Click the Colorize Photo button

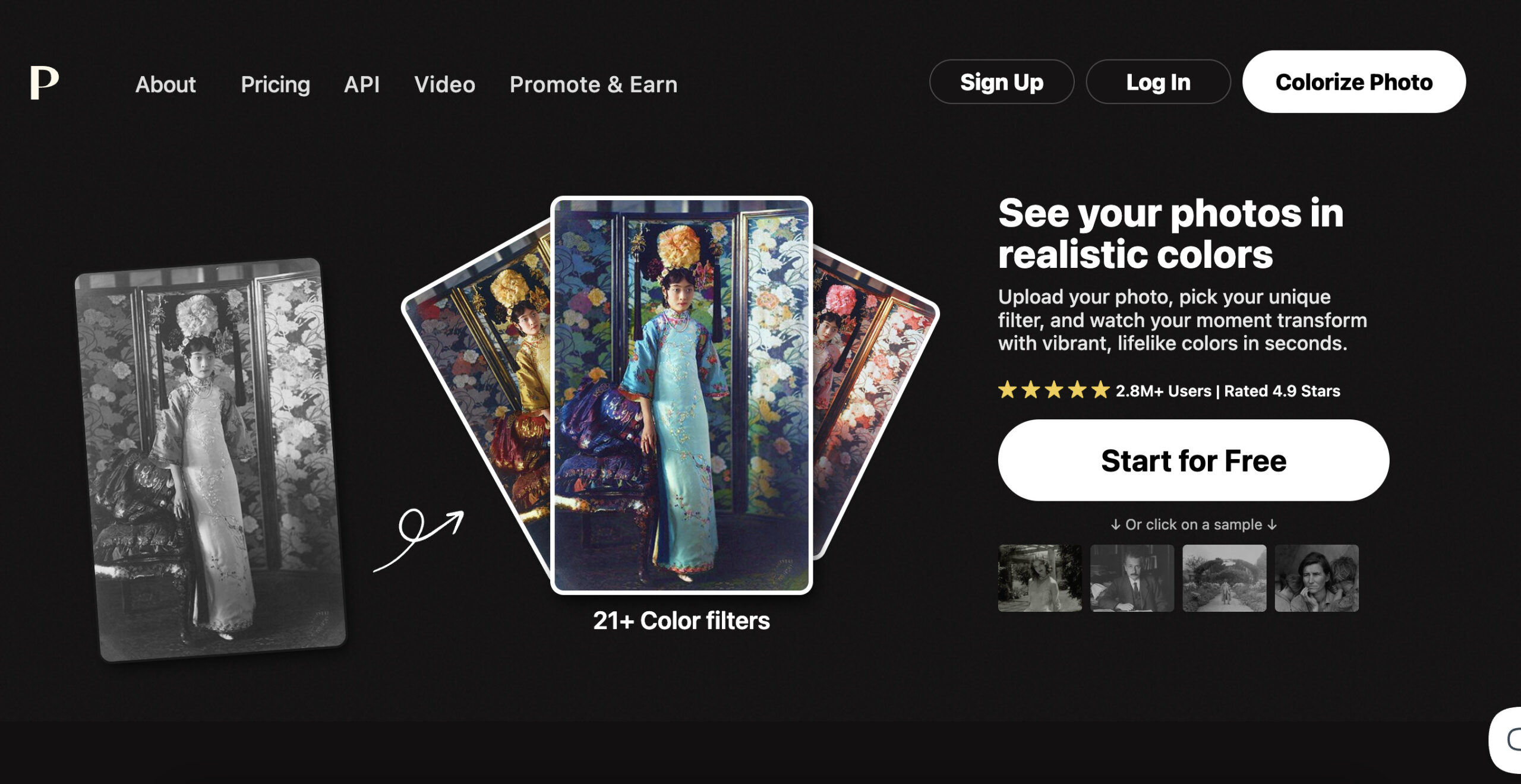[1353, 82]
